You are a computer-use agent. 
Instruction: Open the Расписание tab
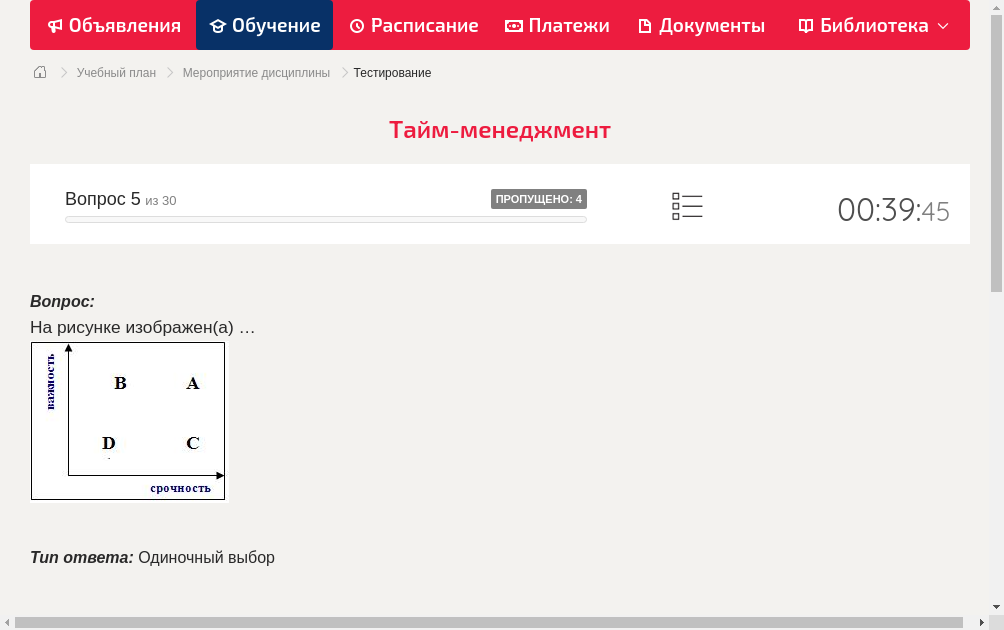[413, 25]
